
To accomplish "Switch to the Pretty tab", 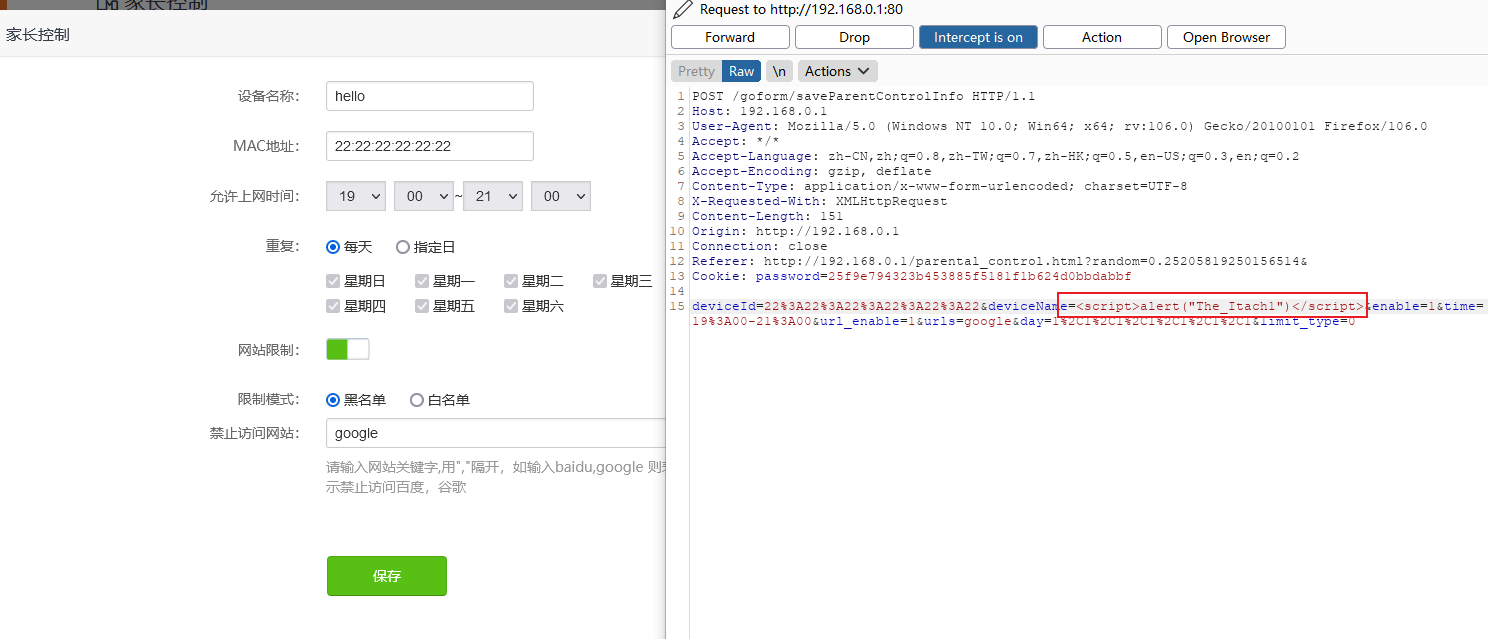I will pyautogui.click(x=696, y=71).
